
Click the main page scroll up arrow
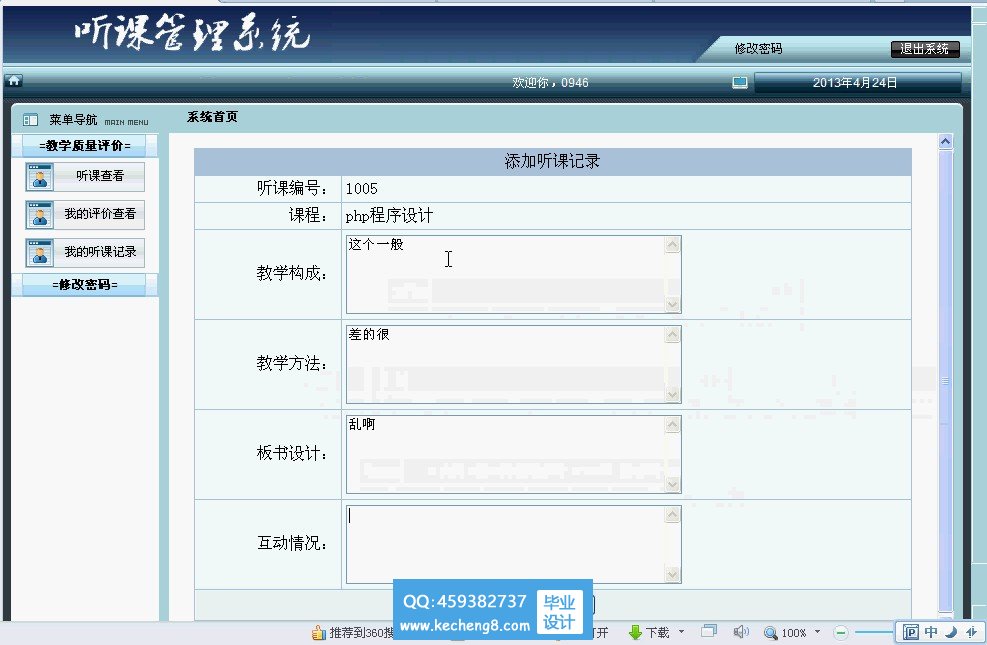coord(945,142)
